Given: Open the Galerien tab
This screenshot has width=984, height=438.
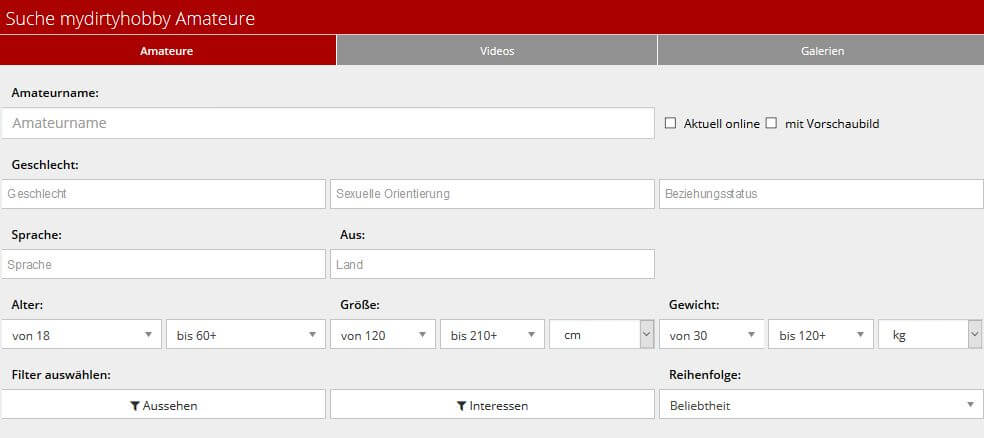Looking at the screenshot, I should click(821, 50).
